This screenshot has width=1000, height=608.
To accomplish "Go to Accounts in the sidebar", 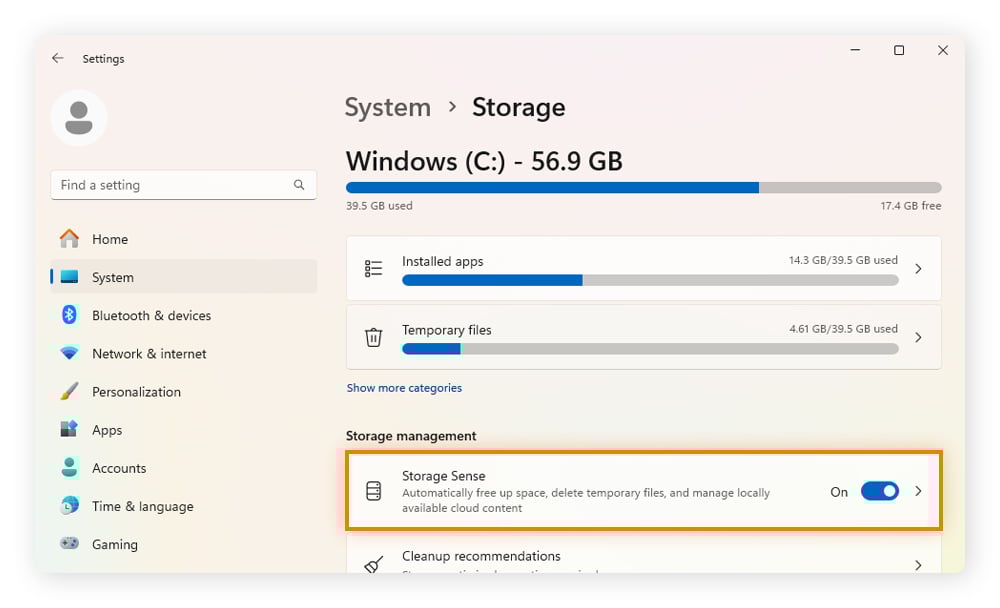I will pyautogui.click(x=119, y=468).
